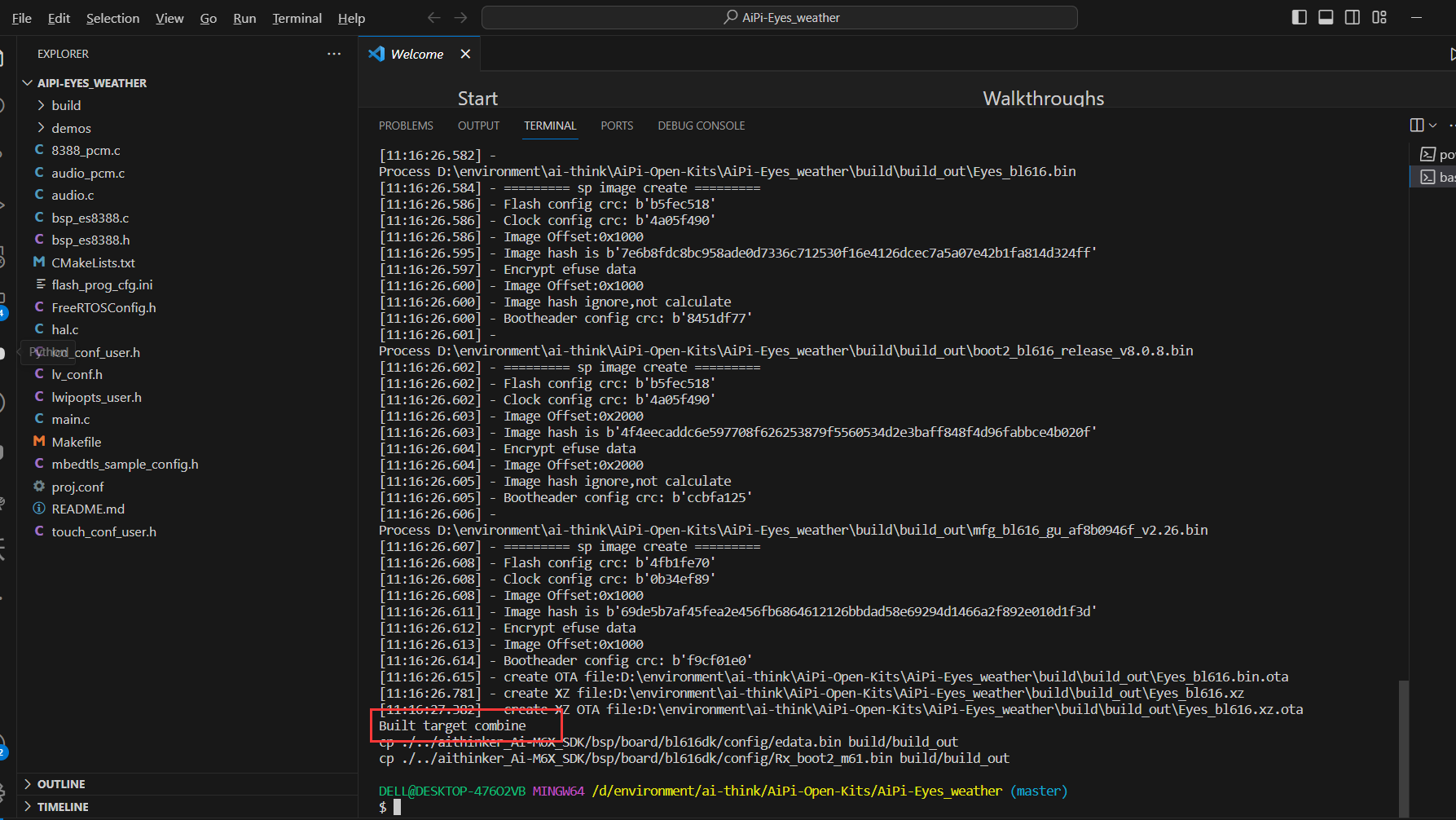Open 8388_pcm.c file
Image resolution: width=1456 pixels, height=820 pixels.
point(187,150)
